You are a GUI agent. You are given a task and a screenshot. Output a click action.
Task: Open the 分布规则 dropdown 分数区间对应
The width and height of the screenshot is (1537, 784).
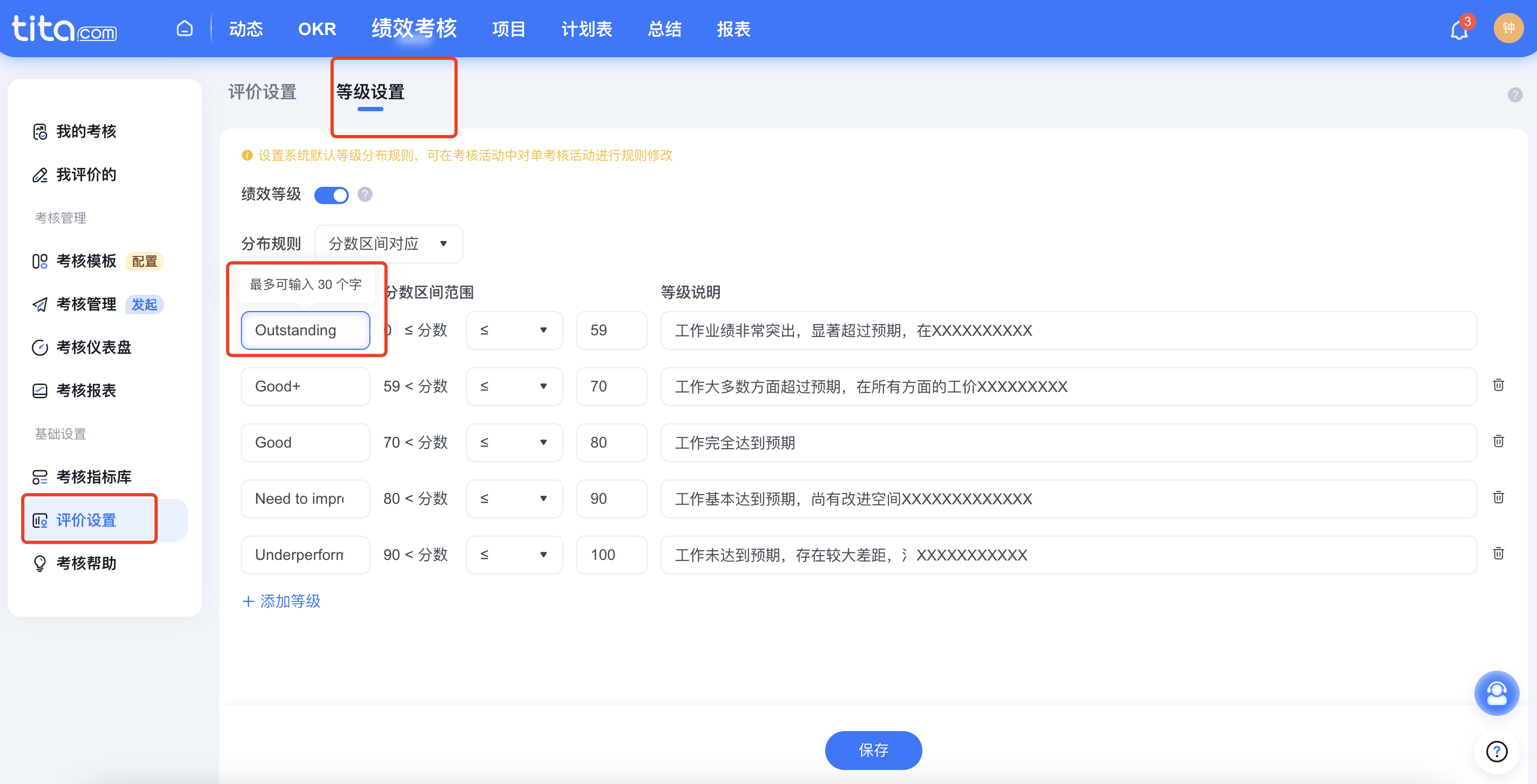pos(388,244)
